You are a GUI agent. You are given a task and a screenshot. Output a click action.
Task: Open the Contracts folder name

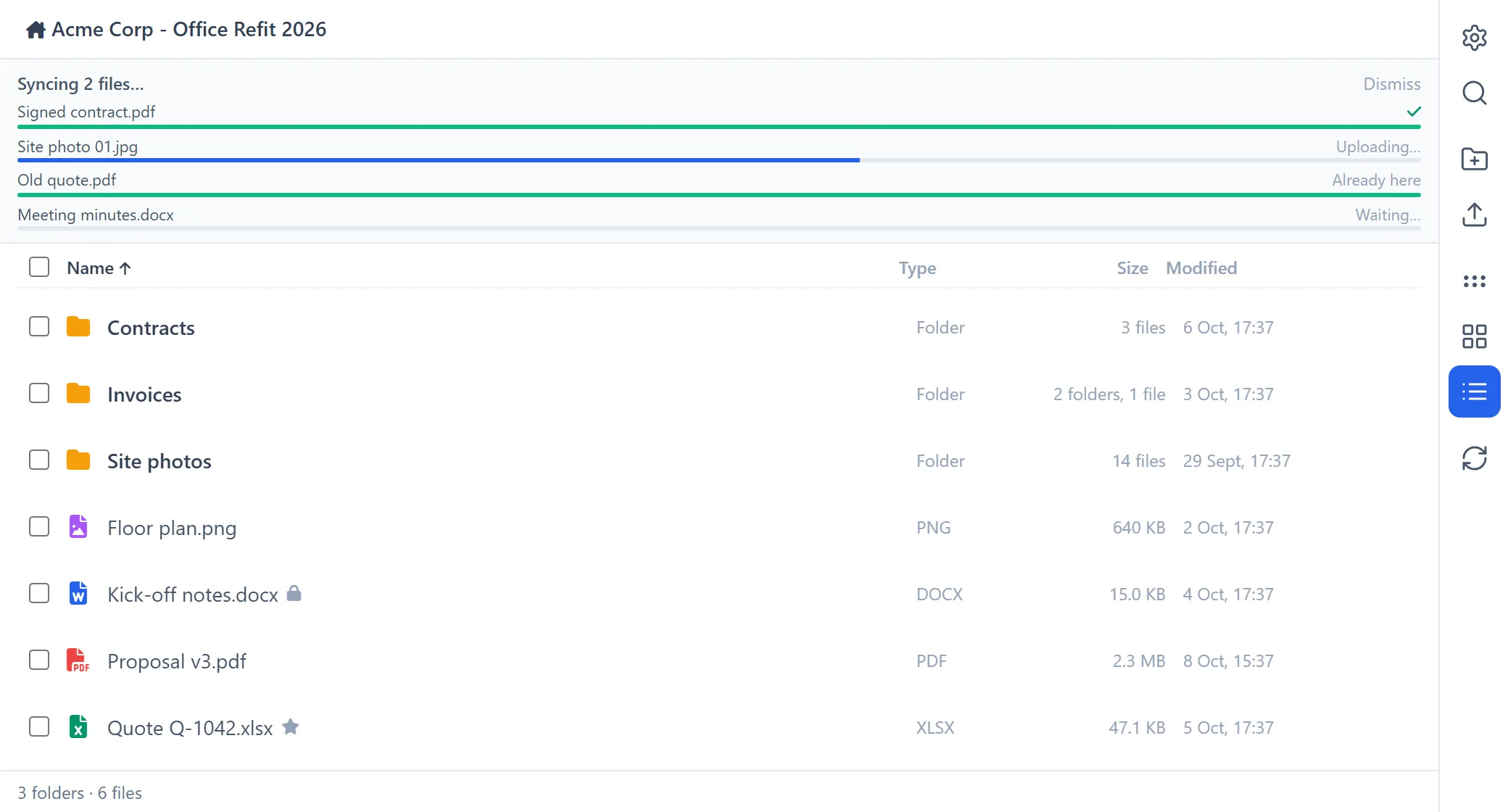click(x=151, y=328)
